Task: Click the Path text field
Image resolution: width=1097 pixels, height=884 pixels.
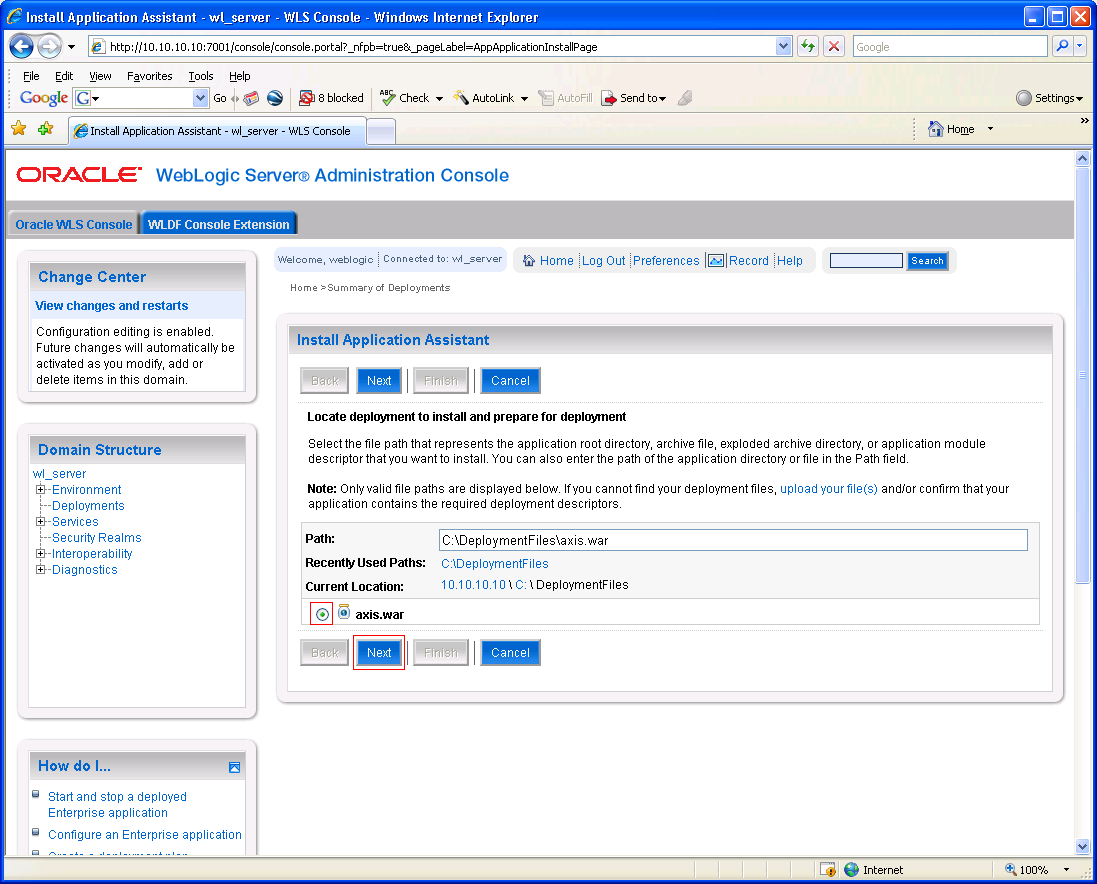Action: point(733,540)
